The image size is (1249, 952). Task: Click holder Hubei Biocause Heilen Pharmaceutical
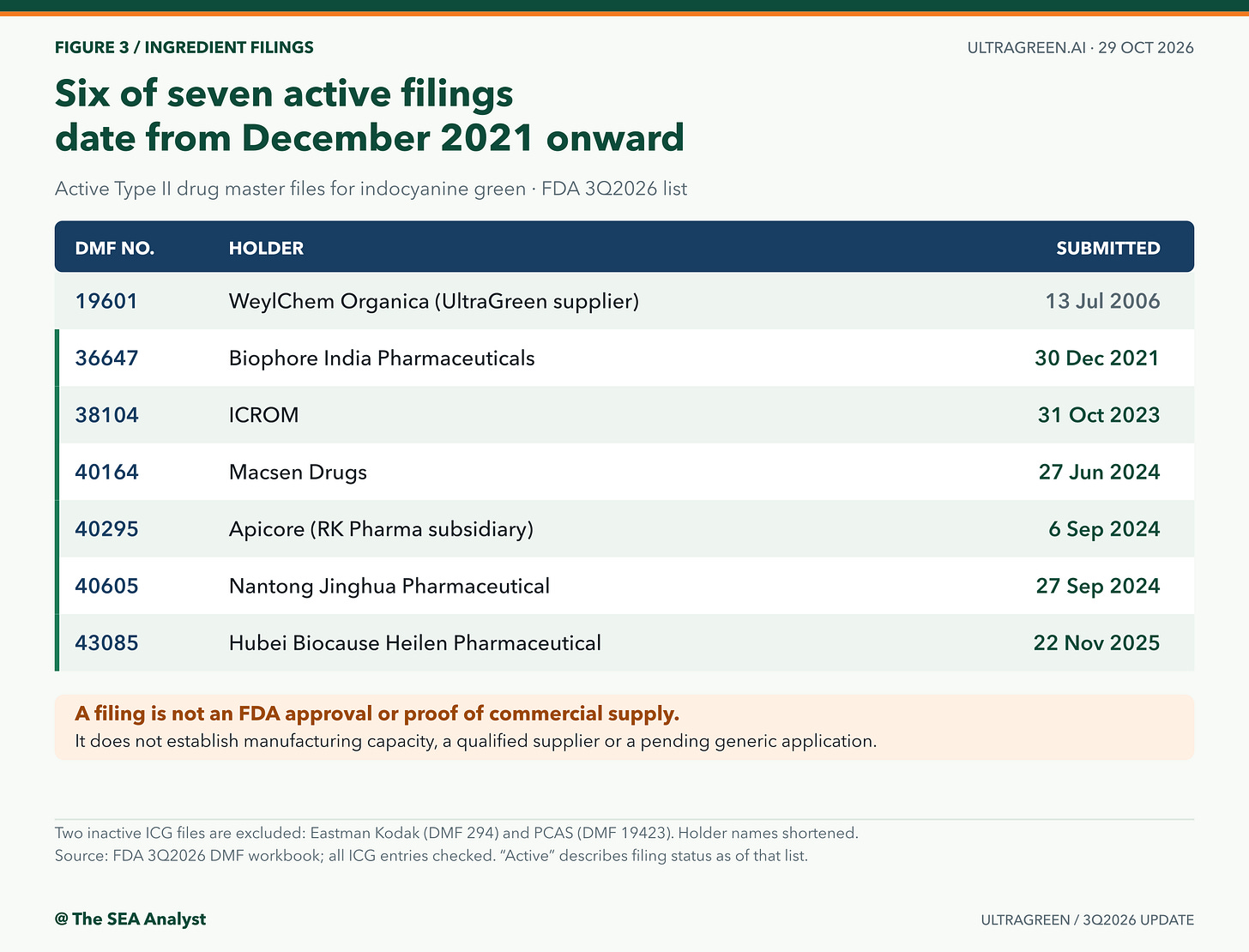pos(415,643)
